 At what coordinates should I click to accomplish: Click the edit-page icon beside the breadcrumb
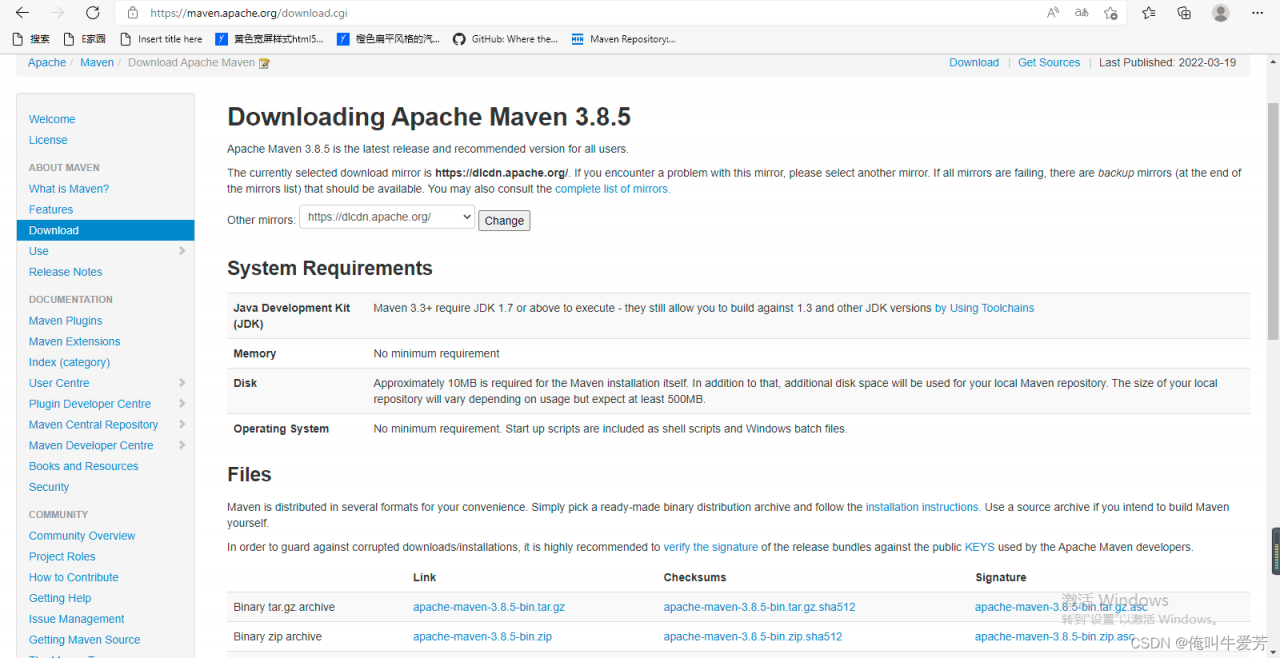pyautogui.click(x=264, y=63)
